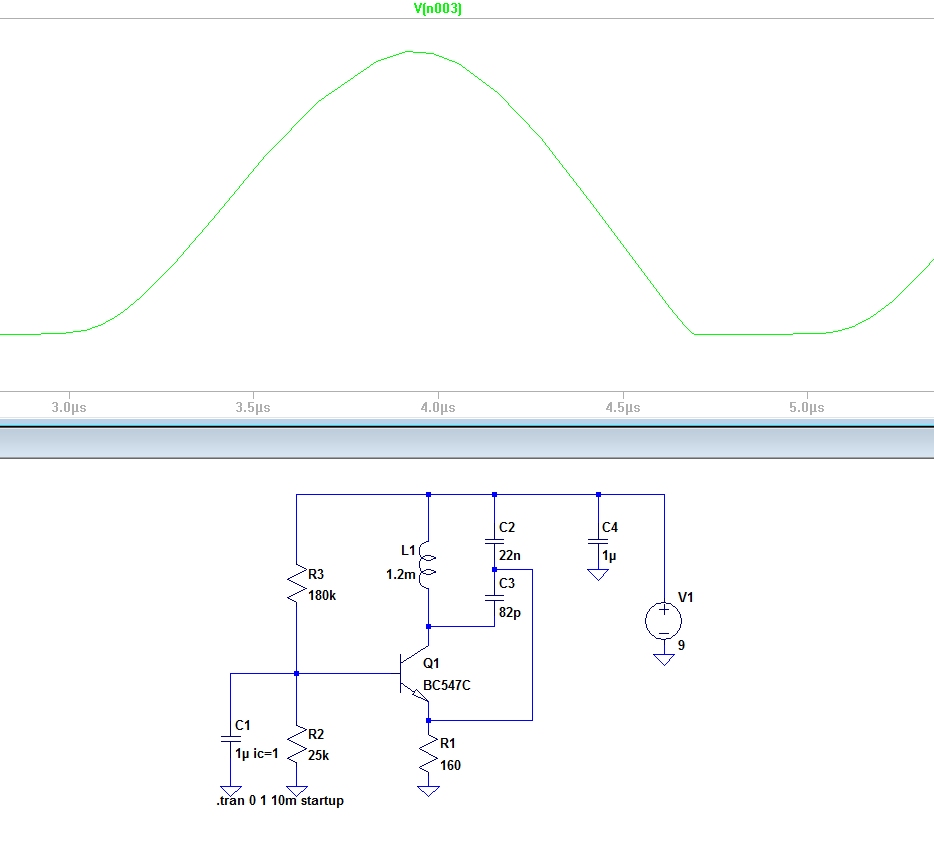Image resolution: width=934 pixels, height=850 pixels.
Task: Select the 1µ ic=1 value text
Action: coord(257,754)
